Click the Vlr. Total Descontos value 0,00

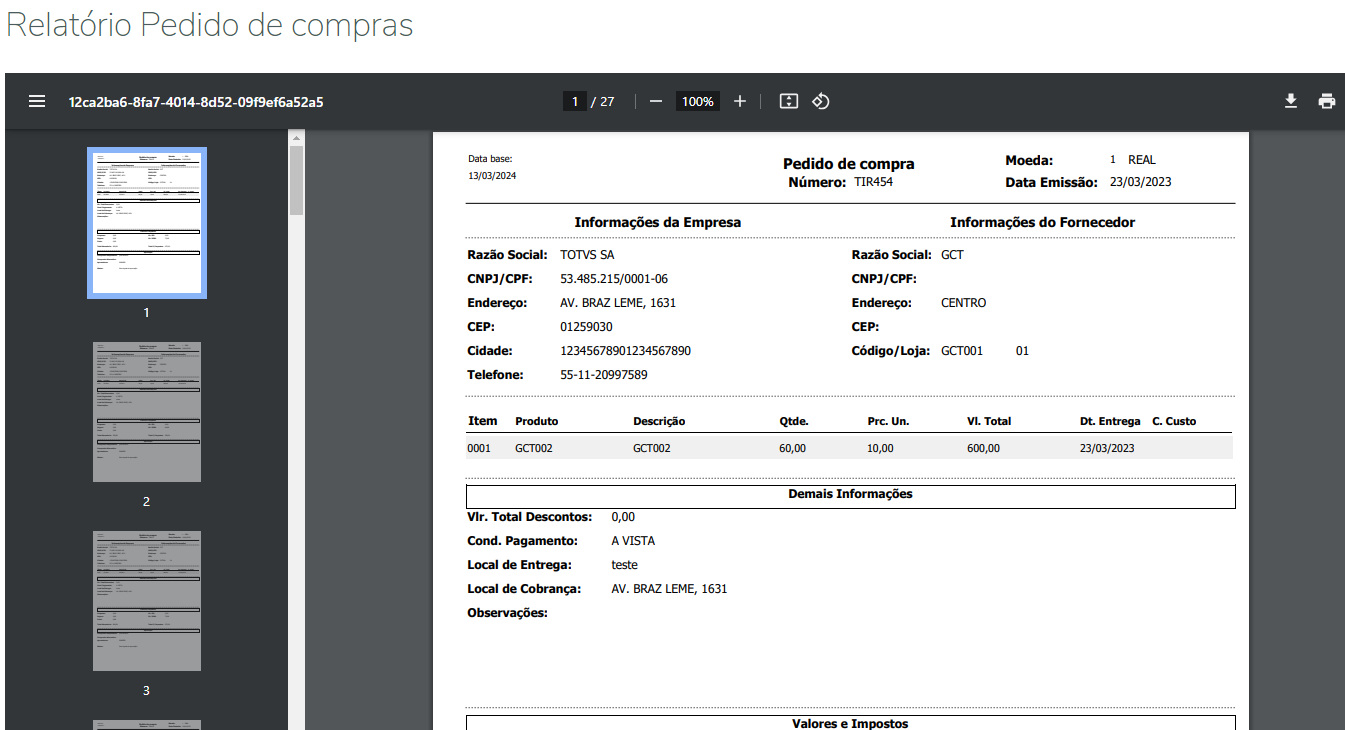tap(623, 517)
